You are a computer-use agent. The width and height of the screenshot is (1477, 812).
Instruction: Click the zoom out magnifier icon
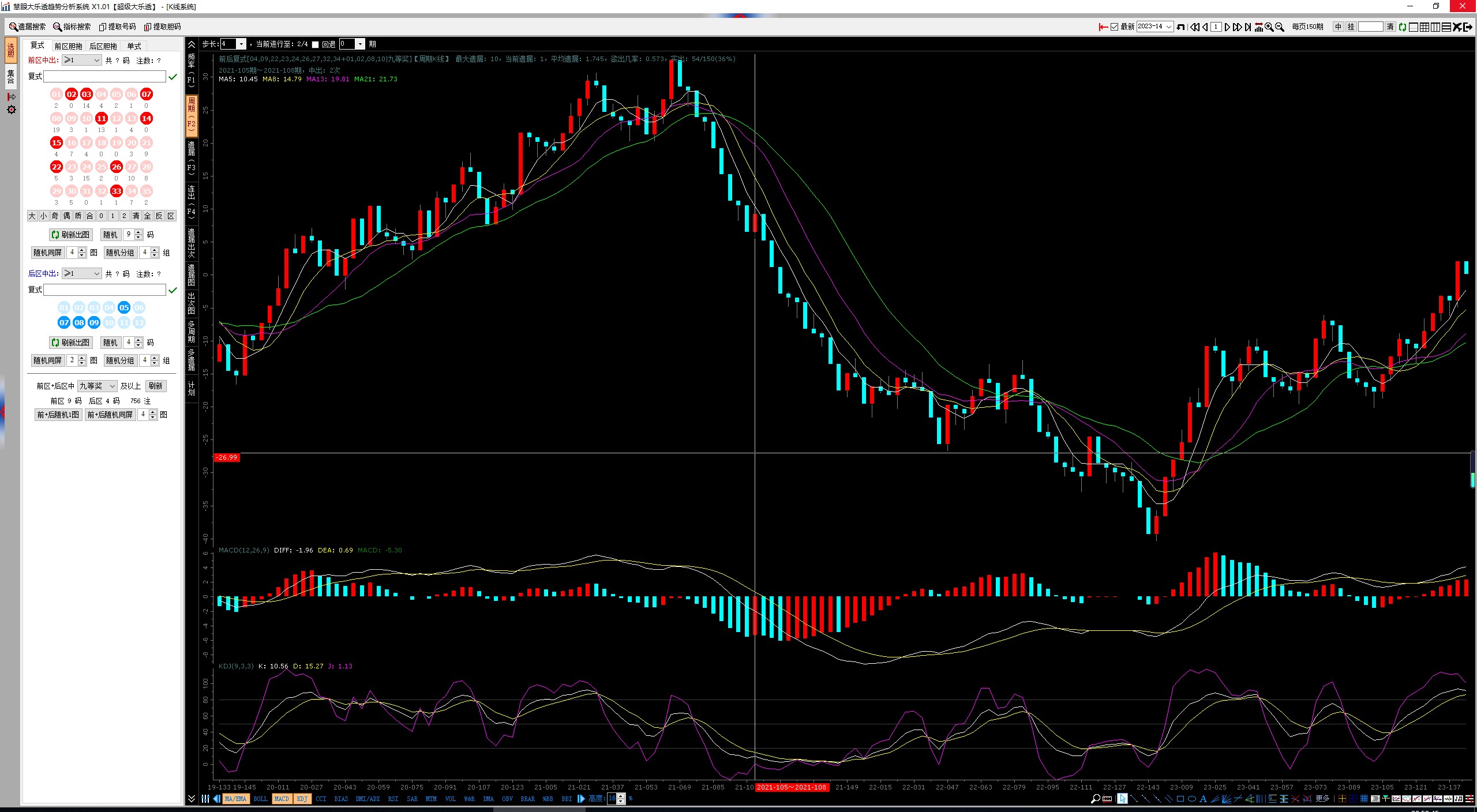point(1279,27)
